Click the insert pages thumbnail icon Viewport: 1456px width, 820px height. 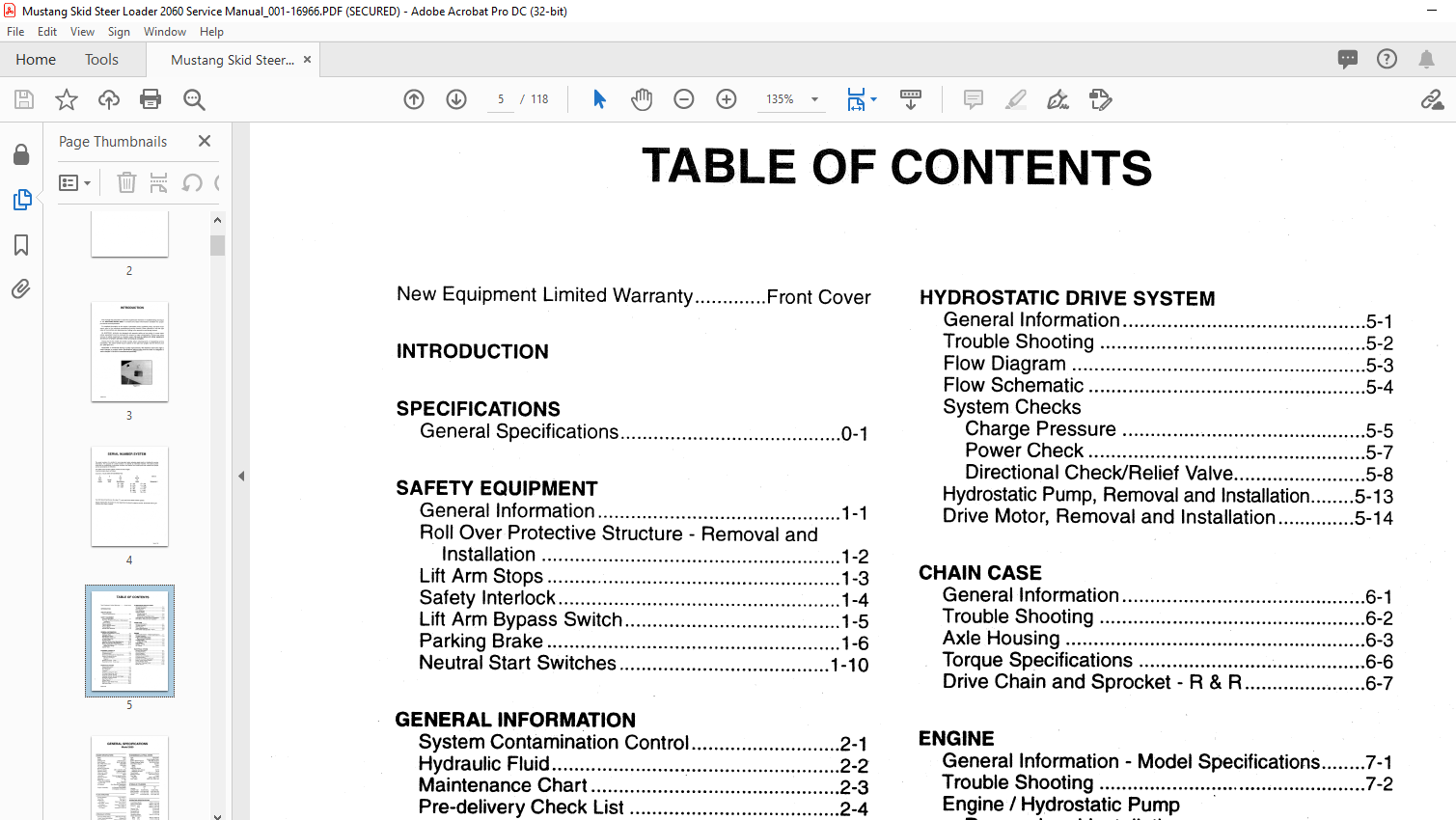pos(159,182)
